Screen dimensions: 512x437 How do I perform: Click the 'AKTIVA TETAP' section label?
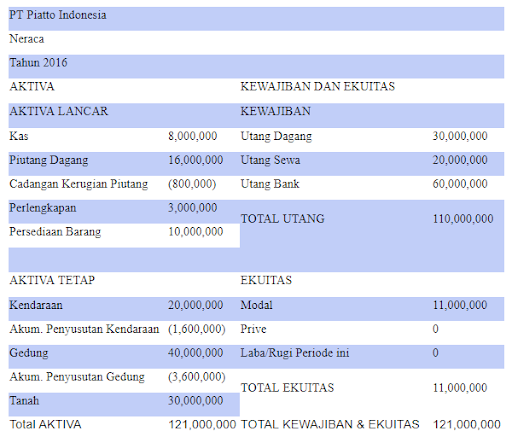[x=52, y=280]
